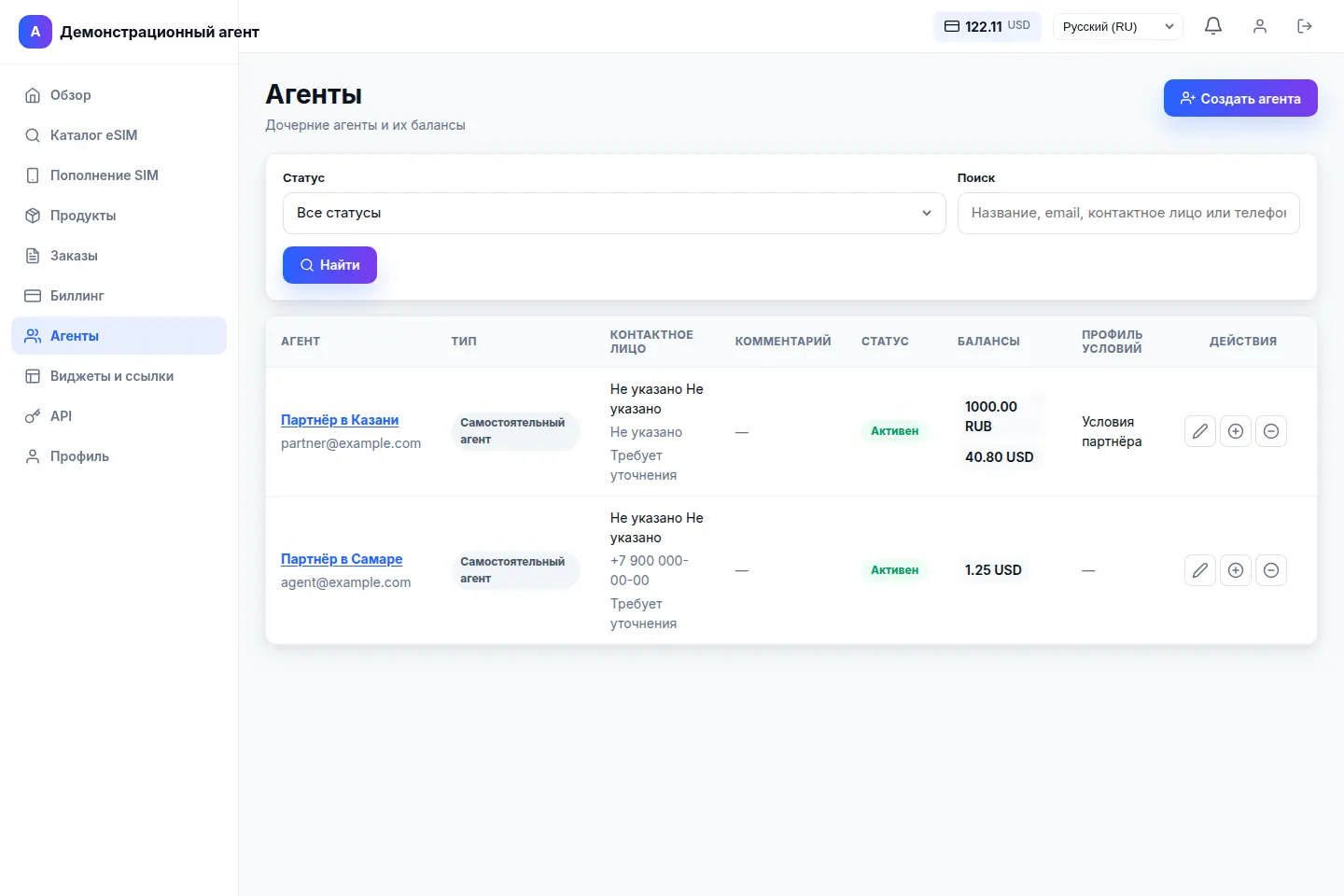Focus the Поиск search input field

1128,213
